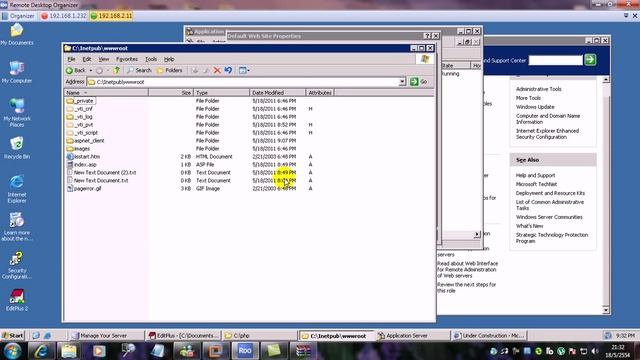Select the _vti_cnf folder
The height and width of the screenshot is (360, 640).
pyautogui.click(x=80, y=109)
